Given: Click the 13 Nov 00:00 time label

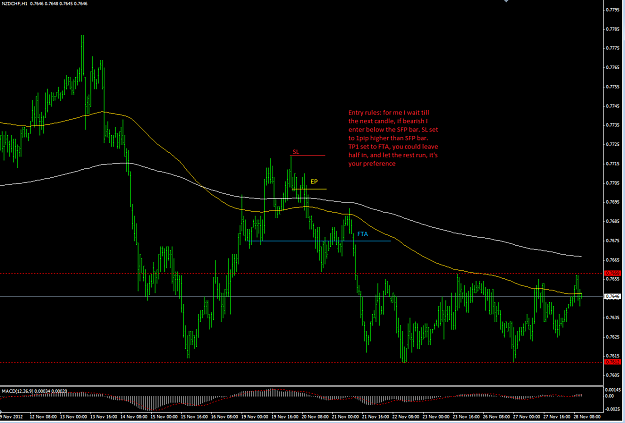Looking at the screenshot, I should point(73,417).
